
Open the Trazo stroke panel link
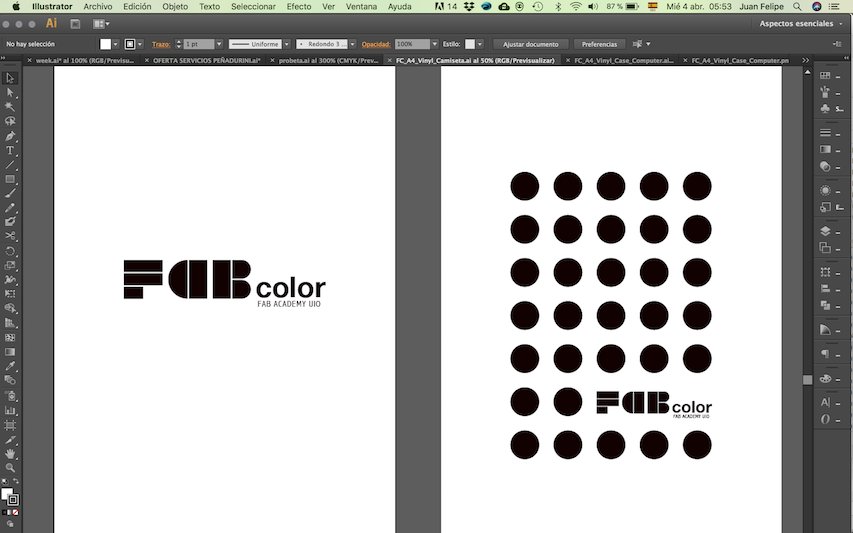[x=161, y=44]
